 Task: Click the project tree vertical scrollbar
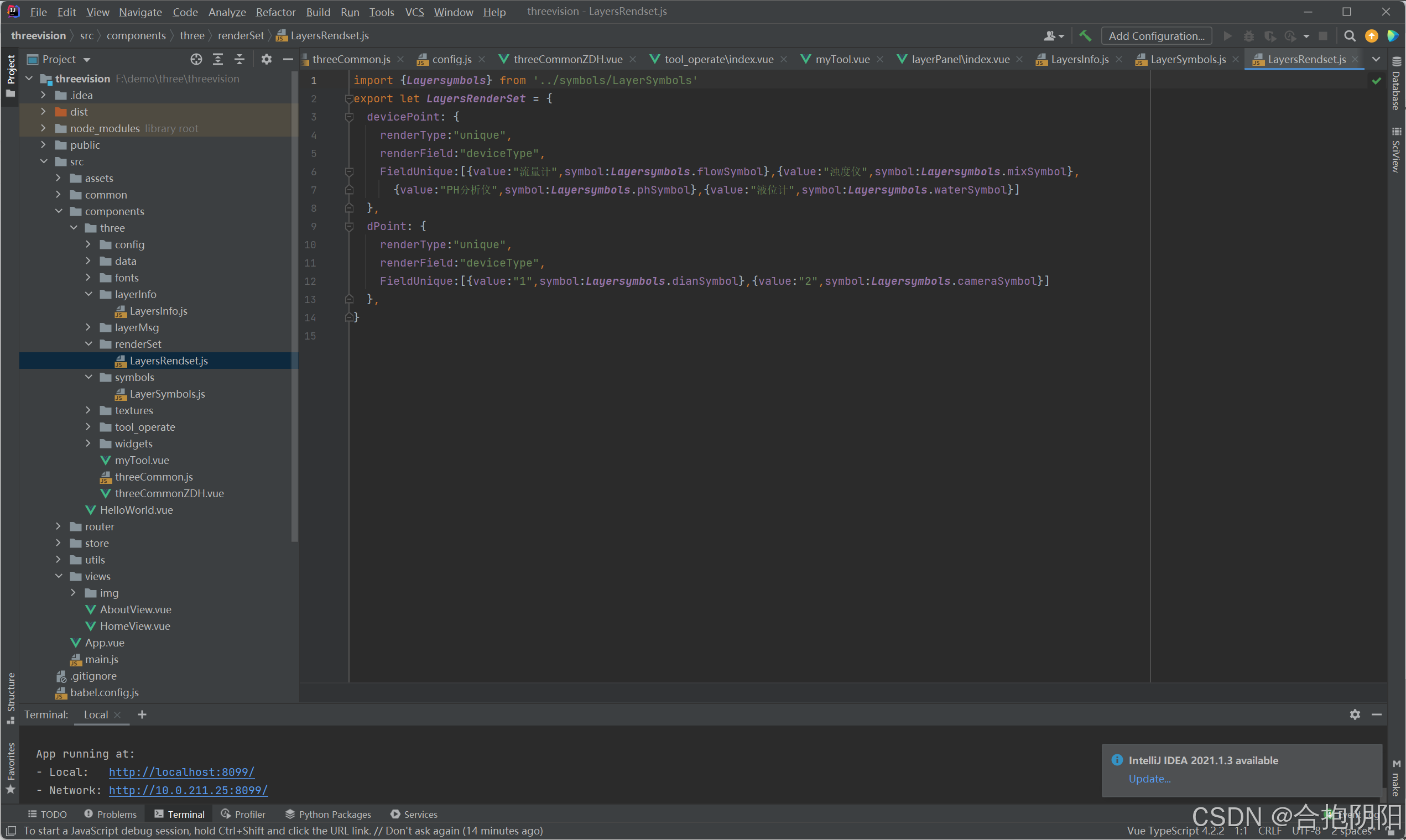[294, 306]
